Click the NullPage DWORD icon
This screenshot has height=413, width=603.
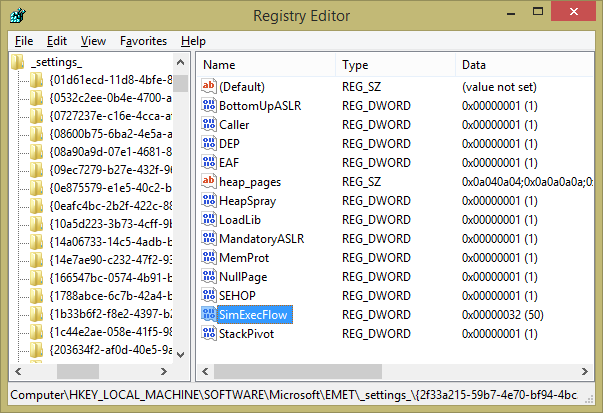[209, 276]
